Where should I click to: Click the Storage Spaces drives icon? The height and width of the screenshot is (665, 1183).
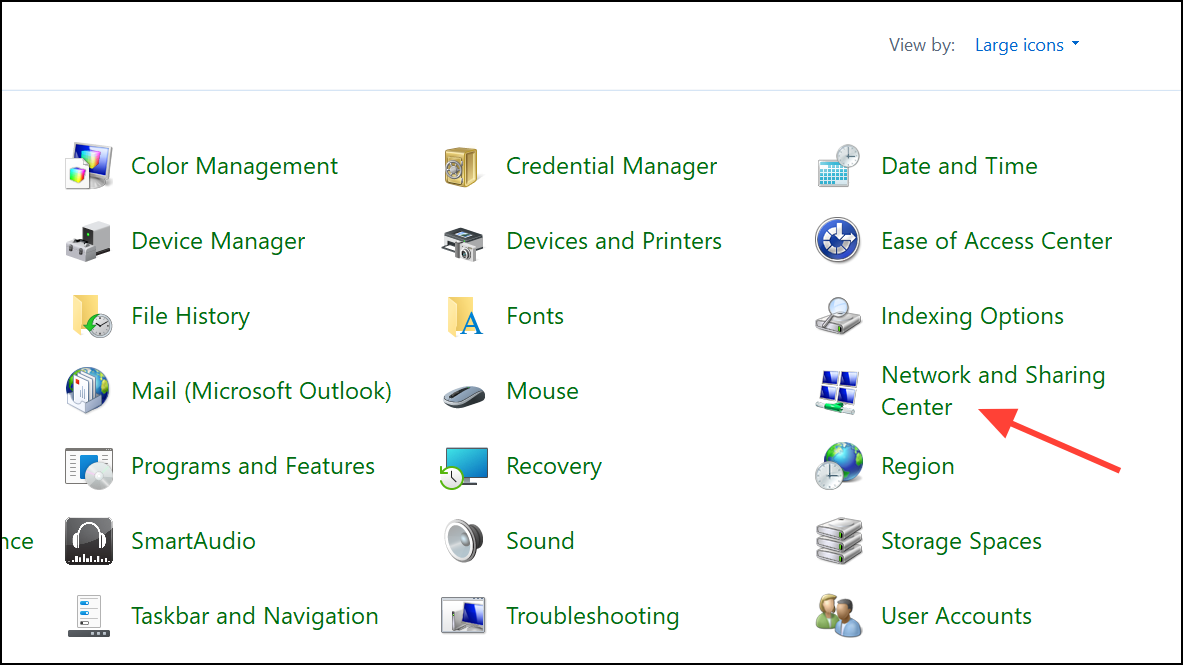point(838,541)
